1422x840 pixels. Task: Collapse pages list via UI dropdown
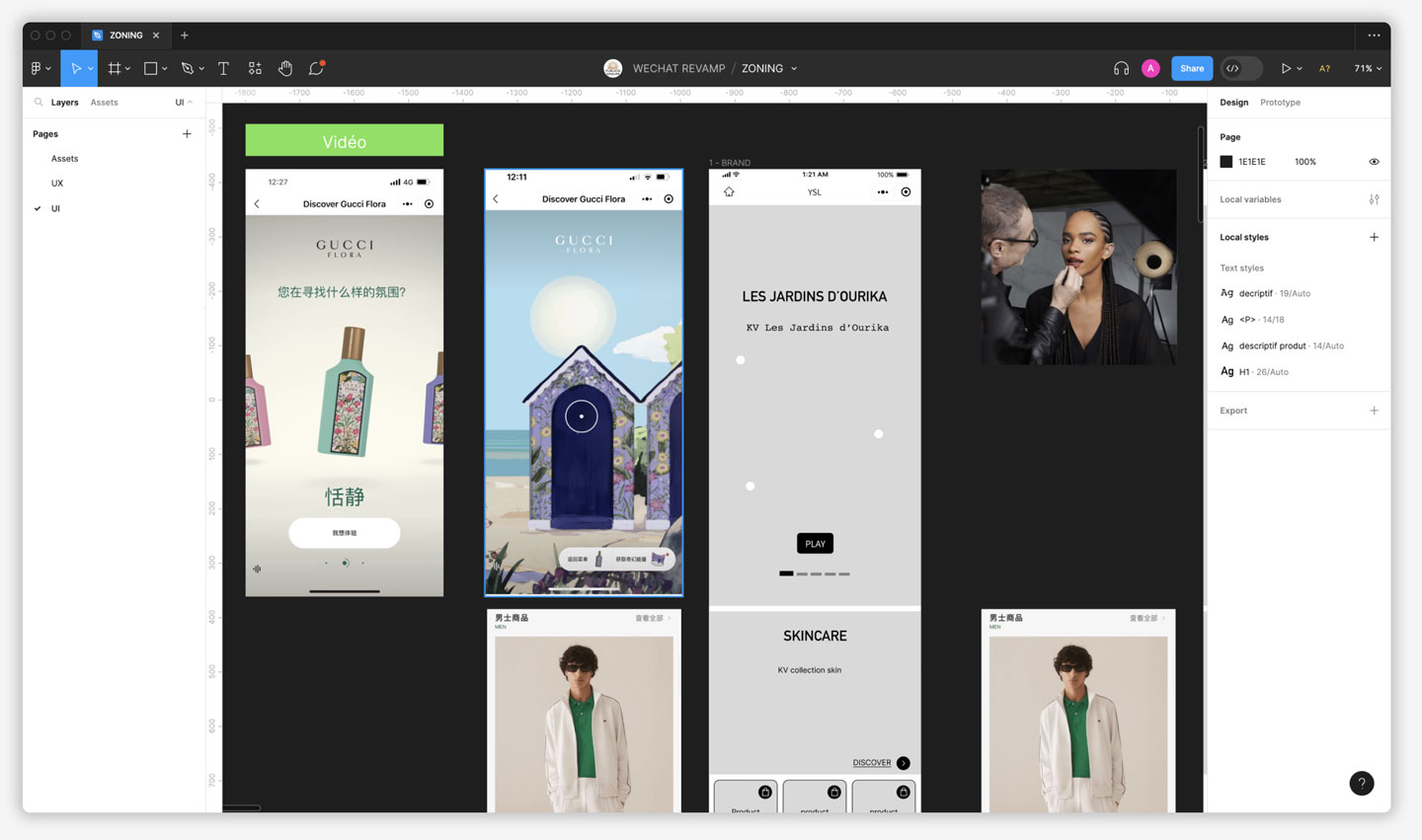(x=184, y=103)
